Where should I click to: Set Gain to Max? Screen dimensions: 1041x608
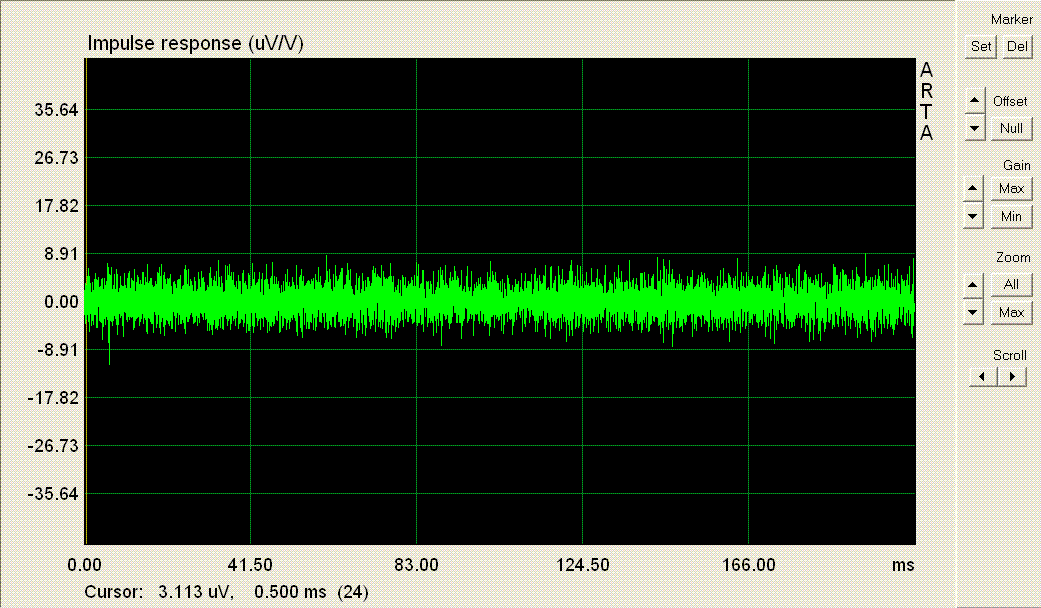(1011, 189)
